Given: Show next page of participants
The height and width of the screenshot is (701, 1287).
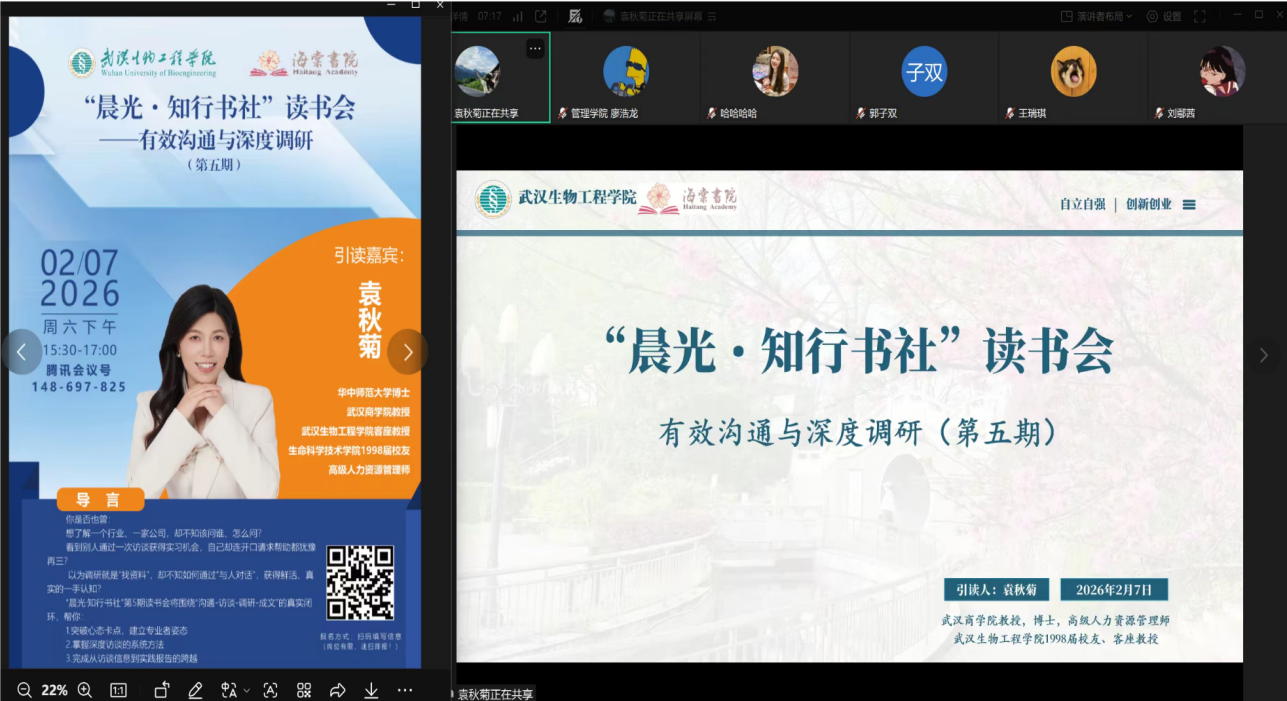Looking at the screenshot, I should click(1264, 355).
